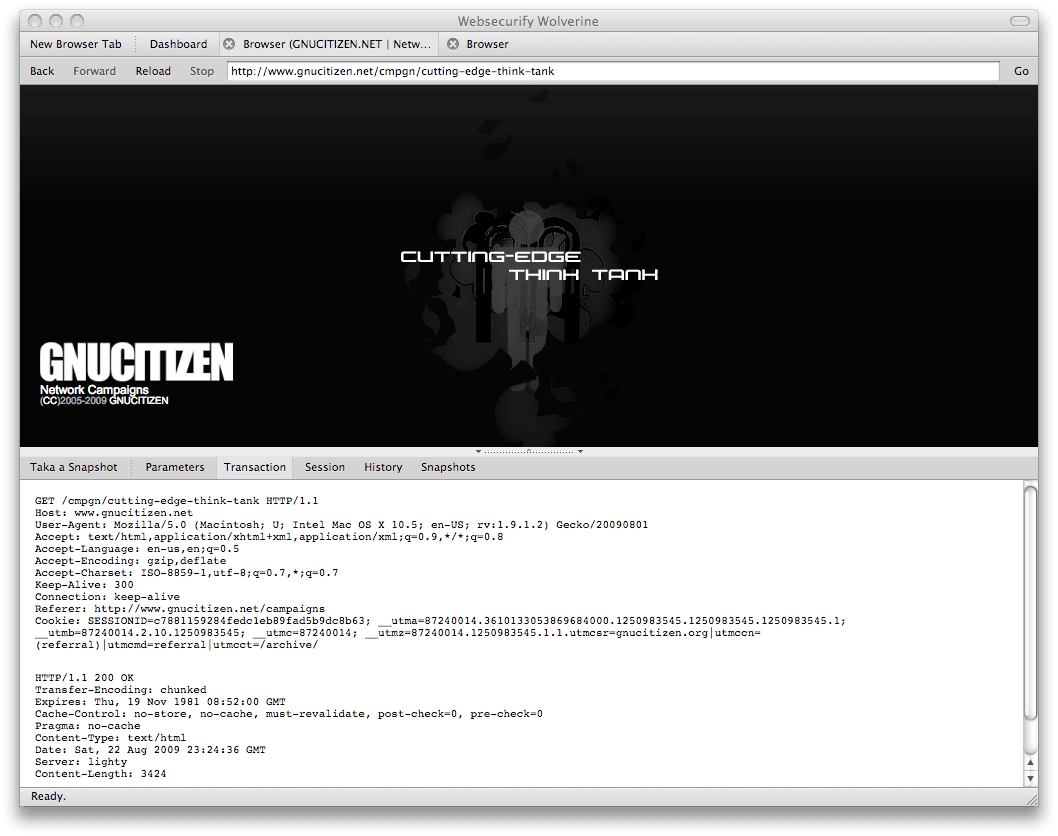Click the Pragma: no-cache line
This screenshot has width=1058, height=836.
coord(88,726)
